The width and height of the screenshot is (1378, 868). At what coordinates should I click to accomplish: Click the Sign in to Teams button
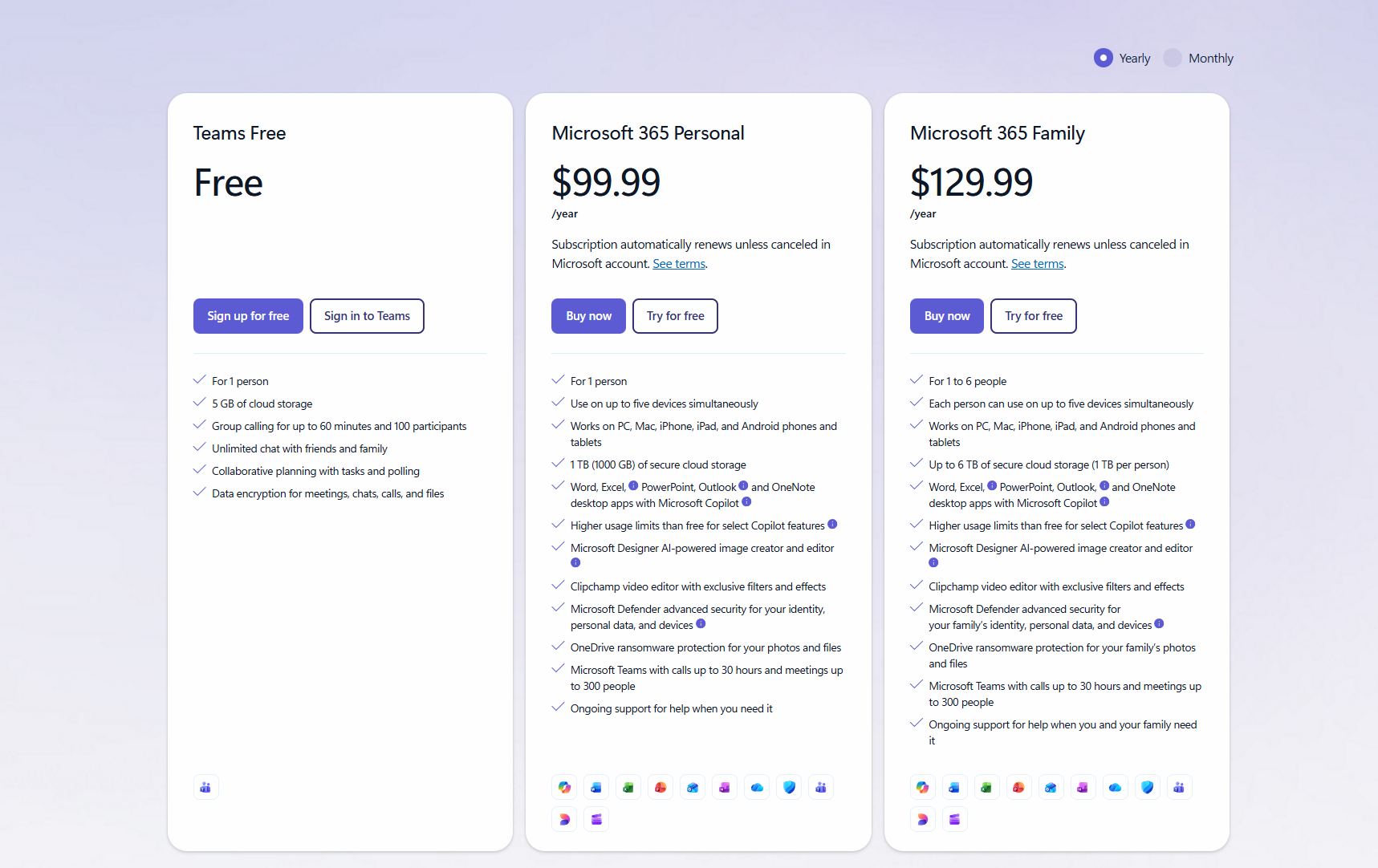367,316
